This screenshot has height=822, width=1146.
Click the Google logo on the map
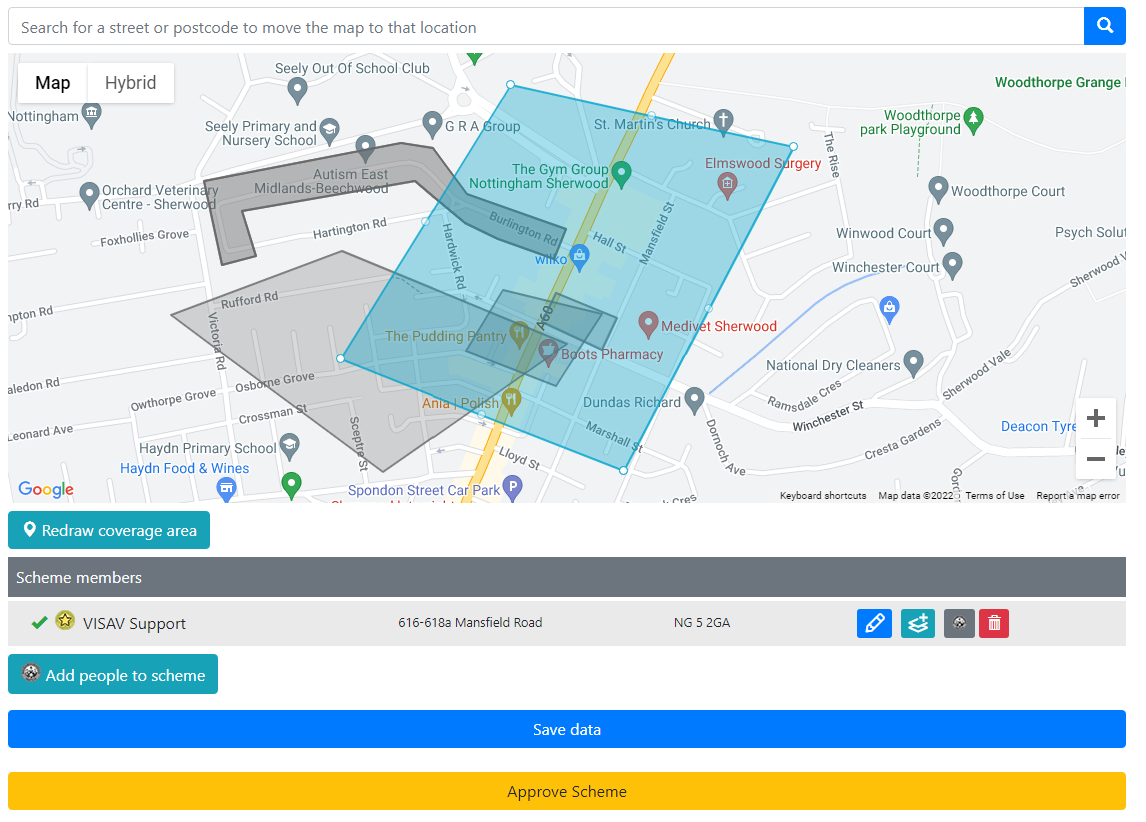(x=45, y=489)
